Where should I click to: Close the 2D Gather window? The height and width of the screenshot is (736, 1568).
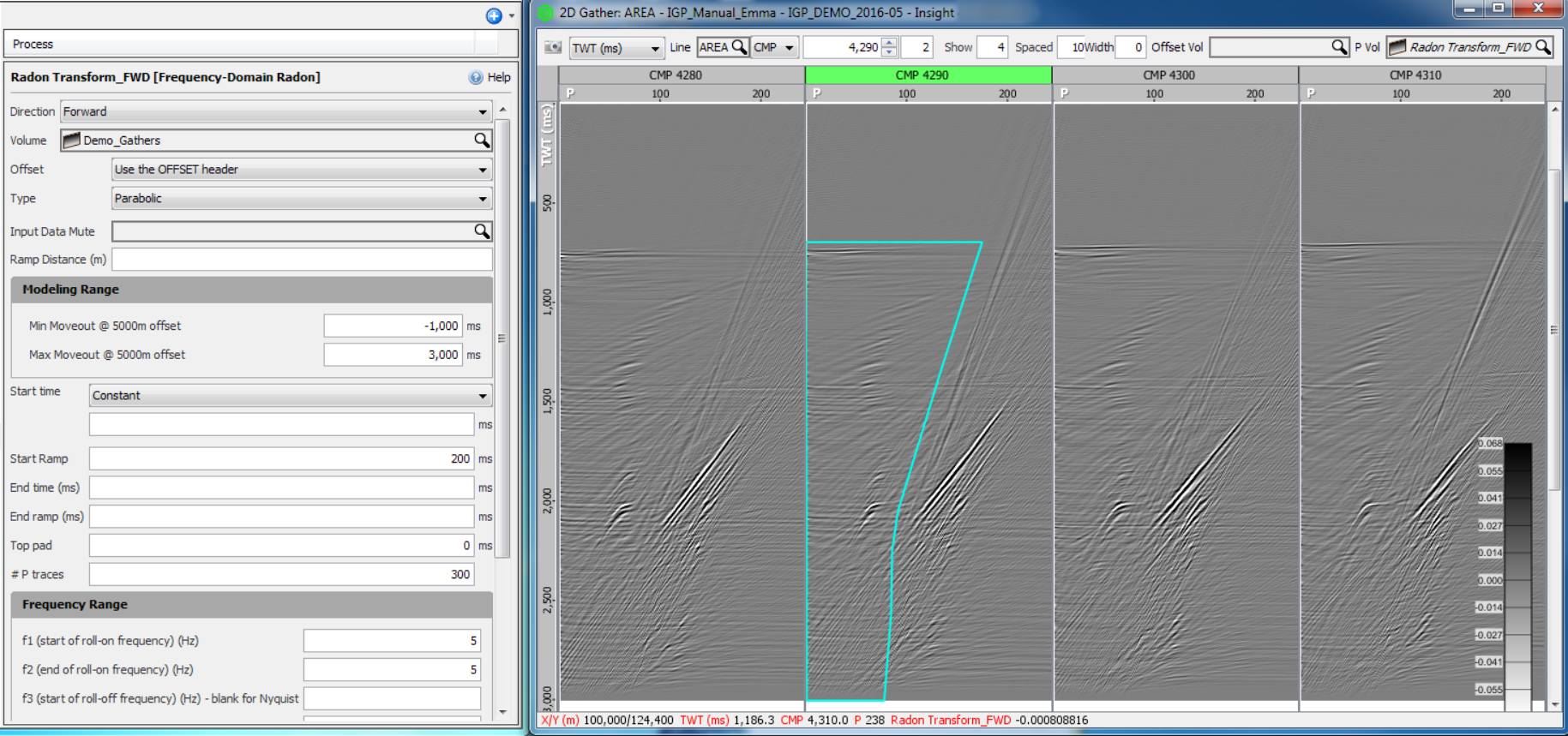(1539, 9)
